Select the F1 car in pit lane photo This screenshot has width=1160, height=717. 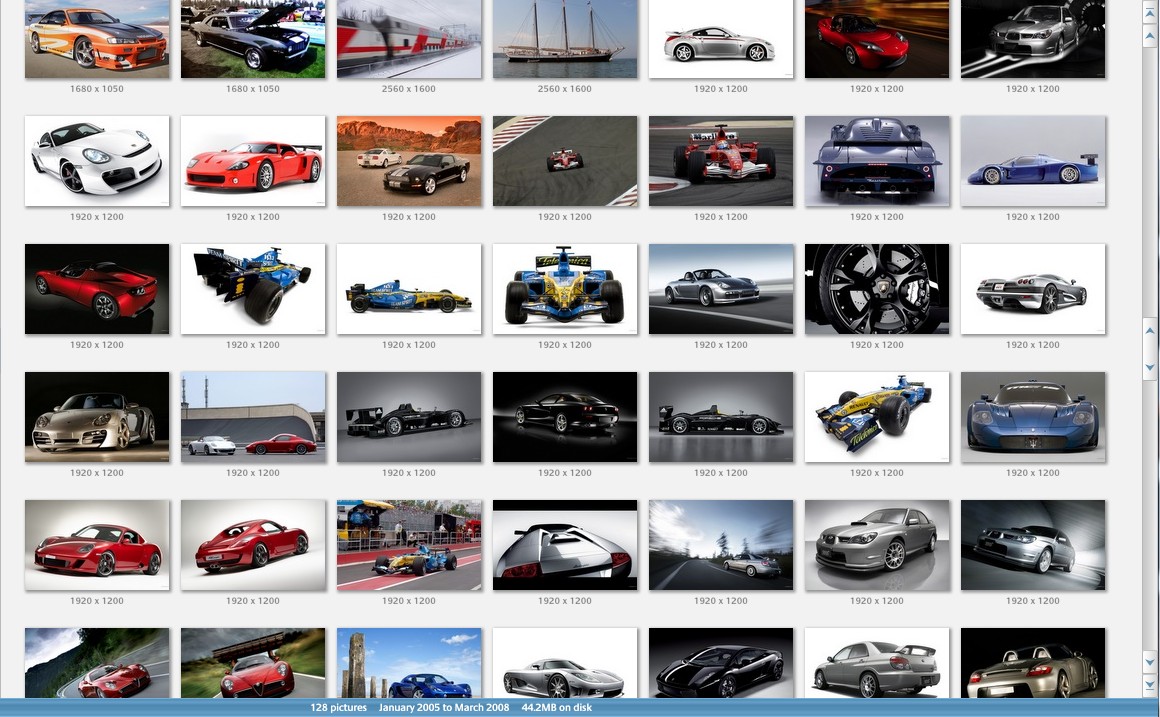(x=409, y=545)
